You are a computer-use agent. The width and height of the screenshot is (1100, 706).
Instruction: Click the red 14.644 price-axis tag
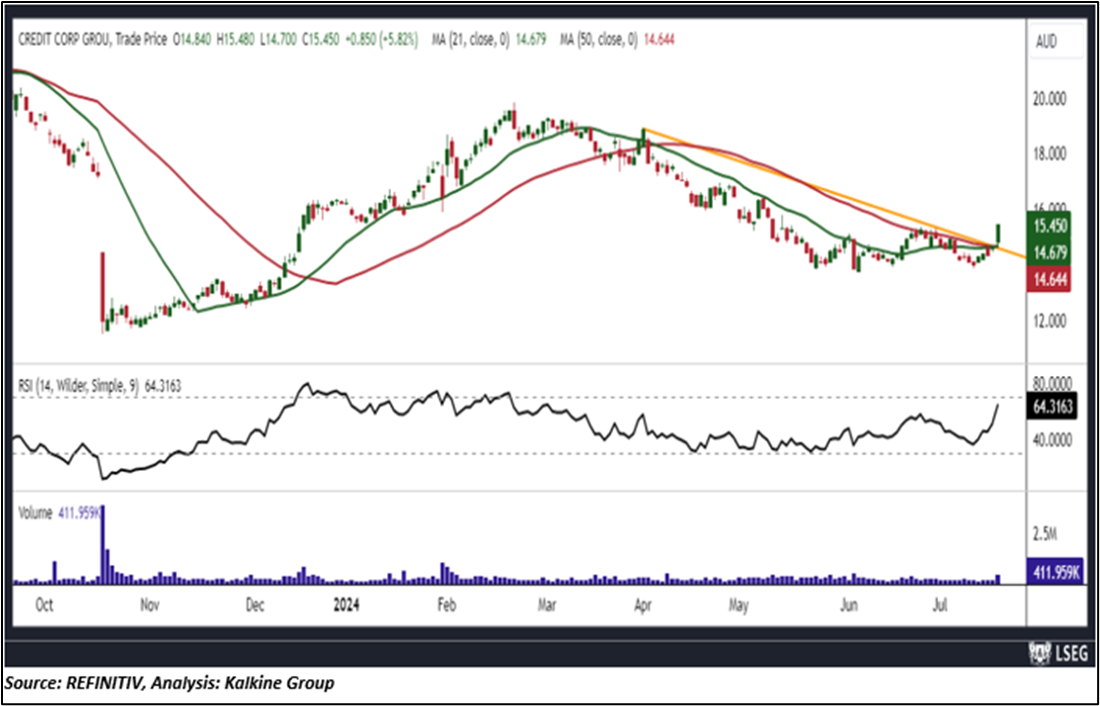pos(1049,279)
